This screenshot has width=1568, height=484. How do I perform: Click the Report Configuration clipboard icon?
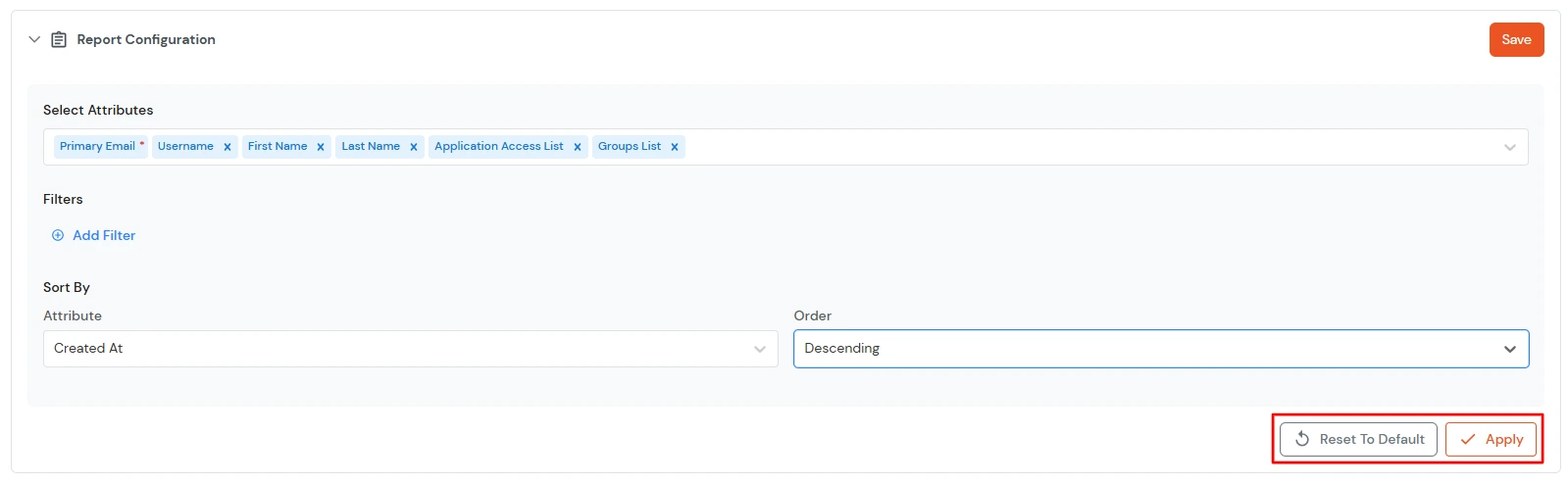[x=59, y=39]
